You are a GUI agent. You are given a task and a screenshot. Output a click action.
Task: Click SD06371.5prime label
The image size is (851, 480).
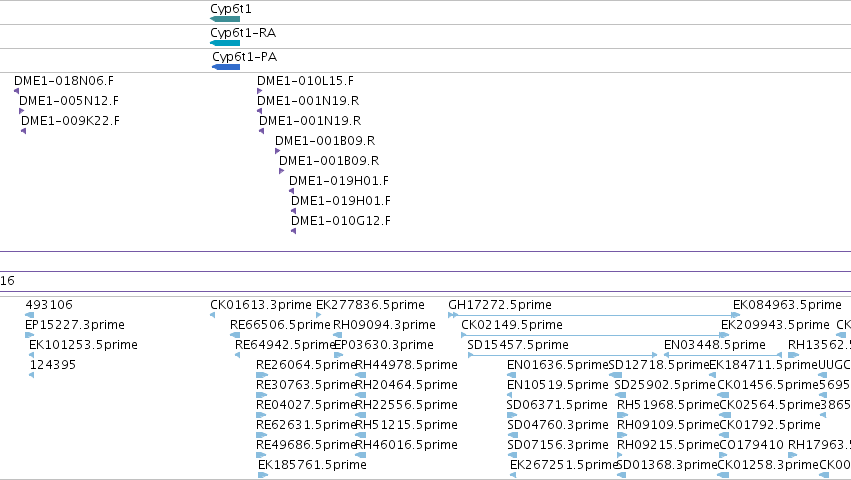(x=557, y=406)
